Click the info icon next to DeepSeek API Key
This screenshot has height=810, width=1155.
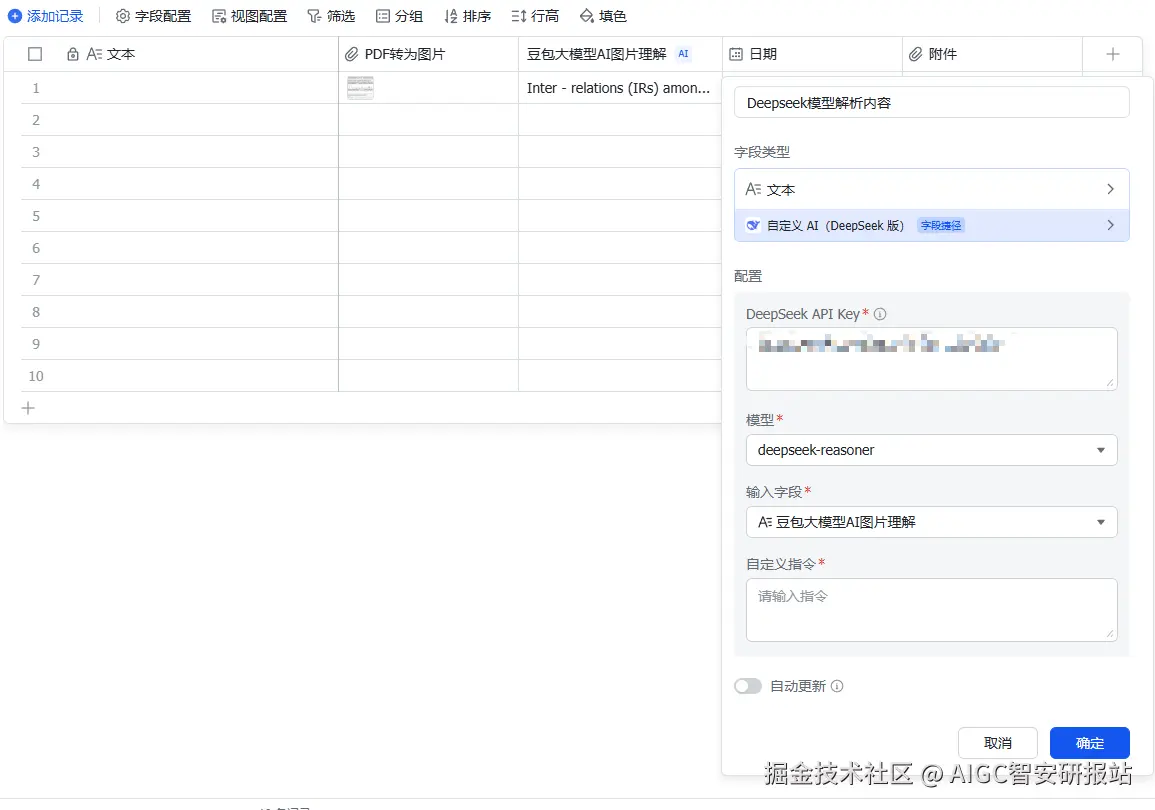click(880, 314)
